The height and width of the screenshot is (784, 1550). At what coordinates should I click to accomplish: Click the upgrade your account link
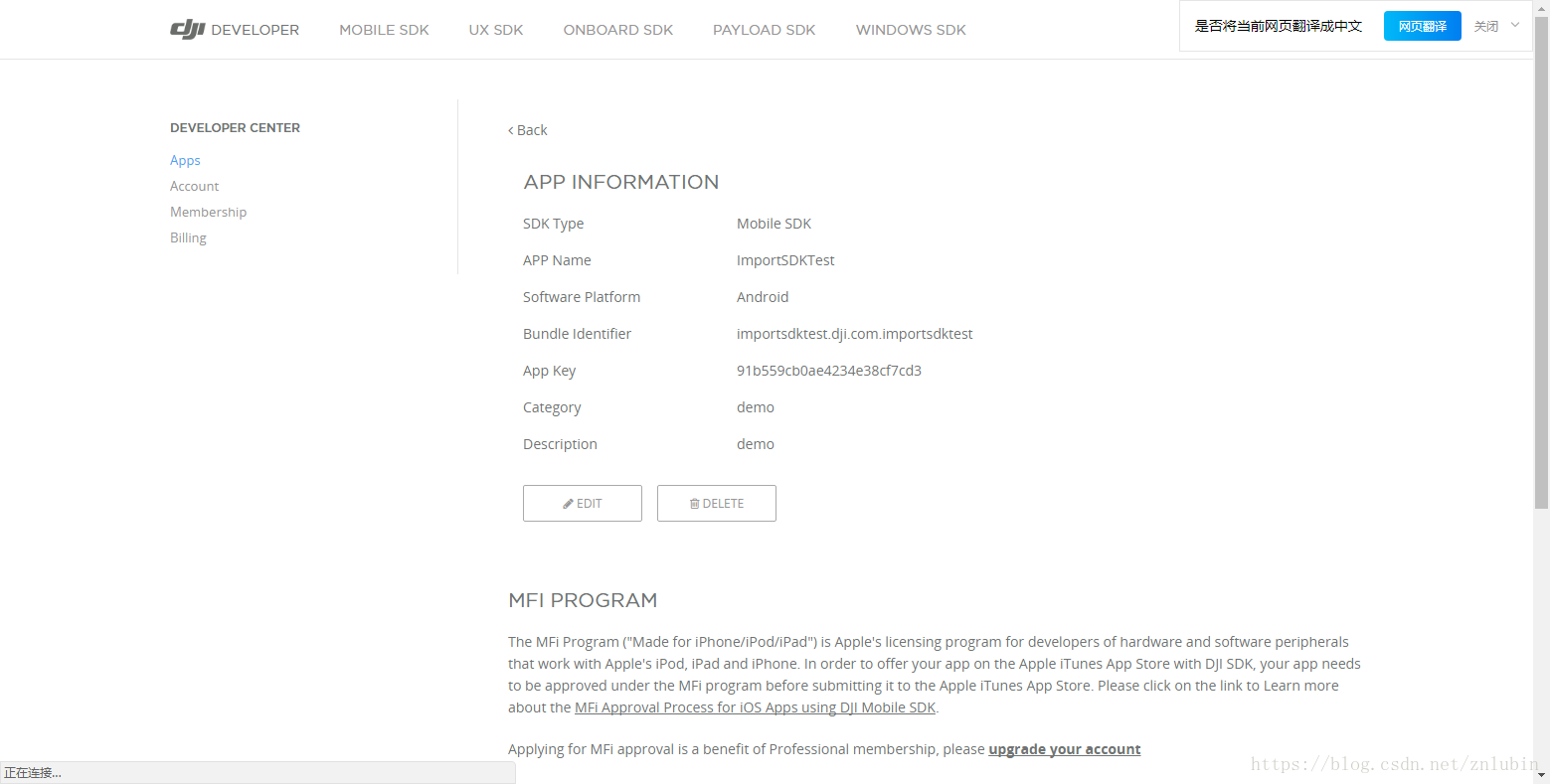[1065, 749]
